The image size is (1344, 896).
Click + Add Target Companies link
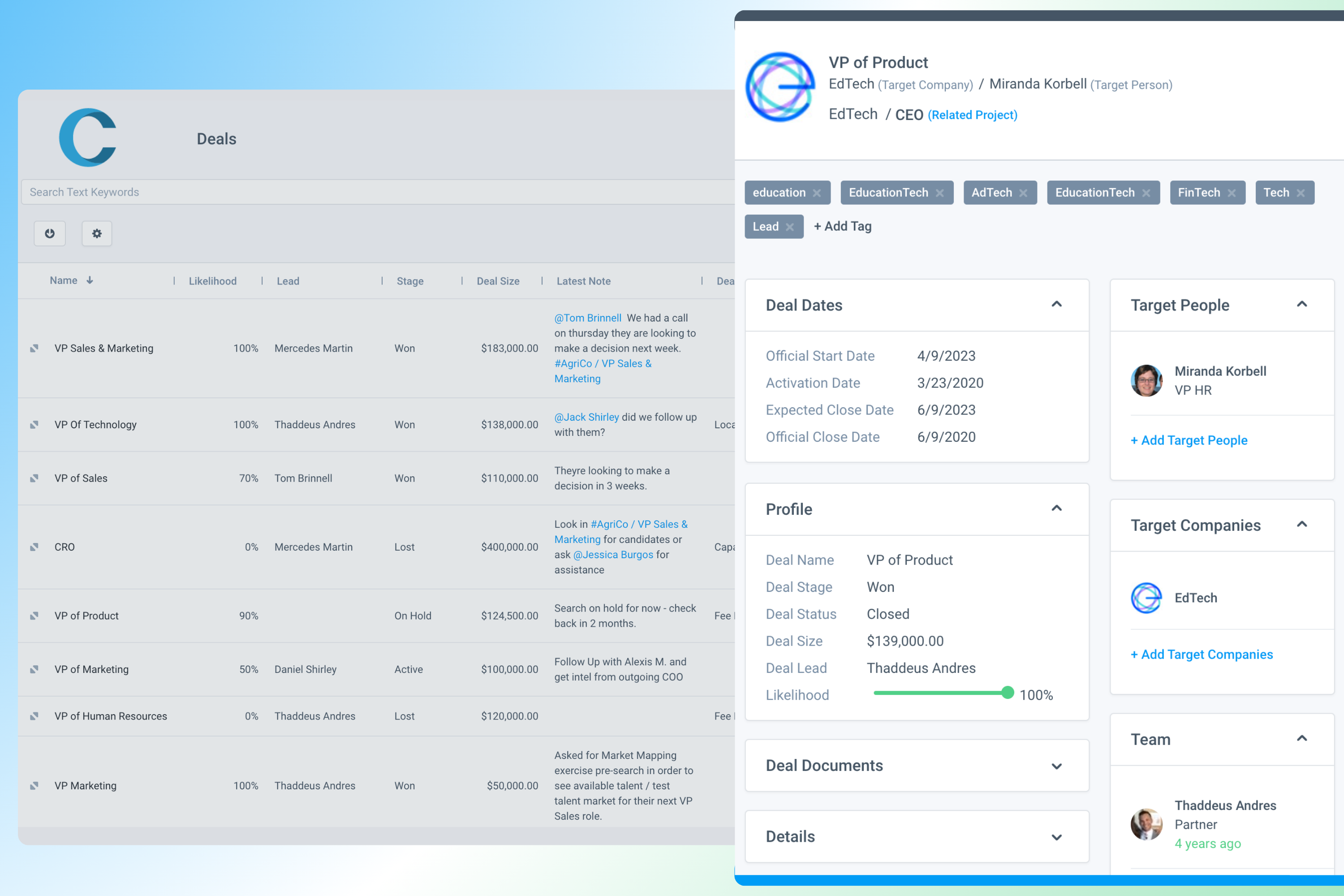[x=1202, y=654]
